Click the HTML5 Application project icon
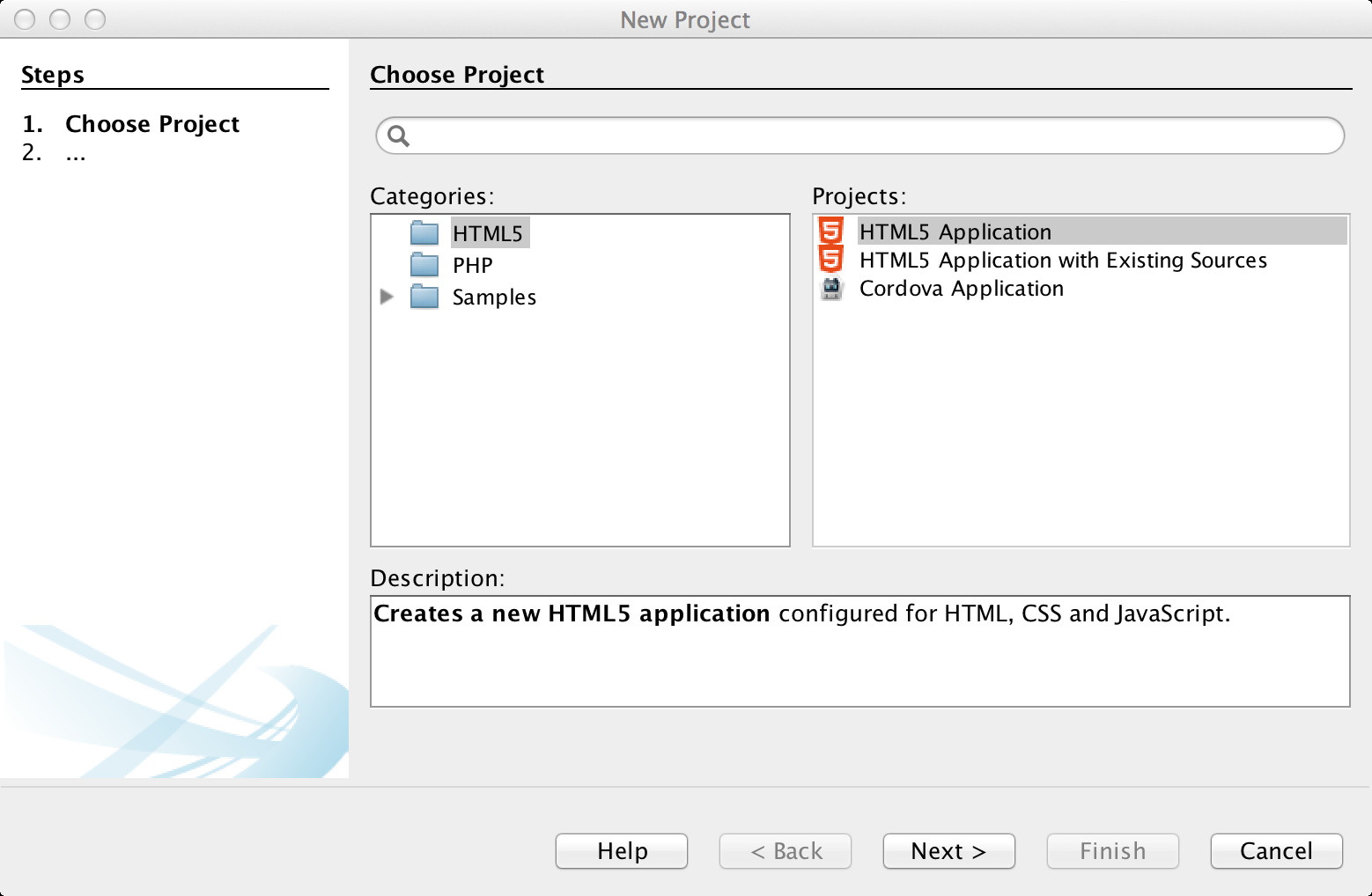1372x896 pixels. (x=831, y=231)
